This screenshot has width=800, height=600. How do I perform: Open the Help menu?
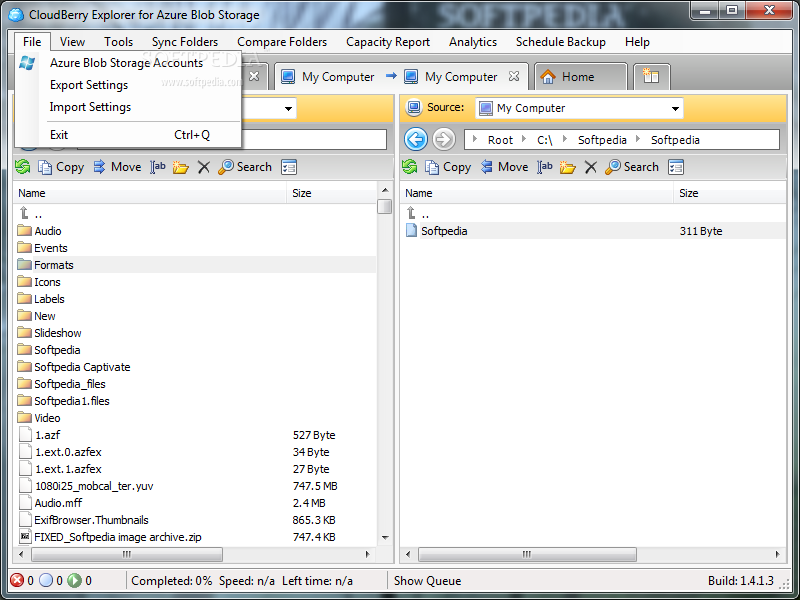pos(637,42)
